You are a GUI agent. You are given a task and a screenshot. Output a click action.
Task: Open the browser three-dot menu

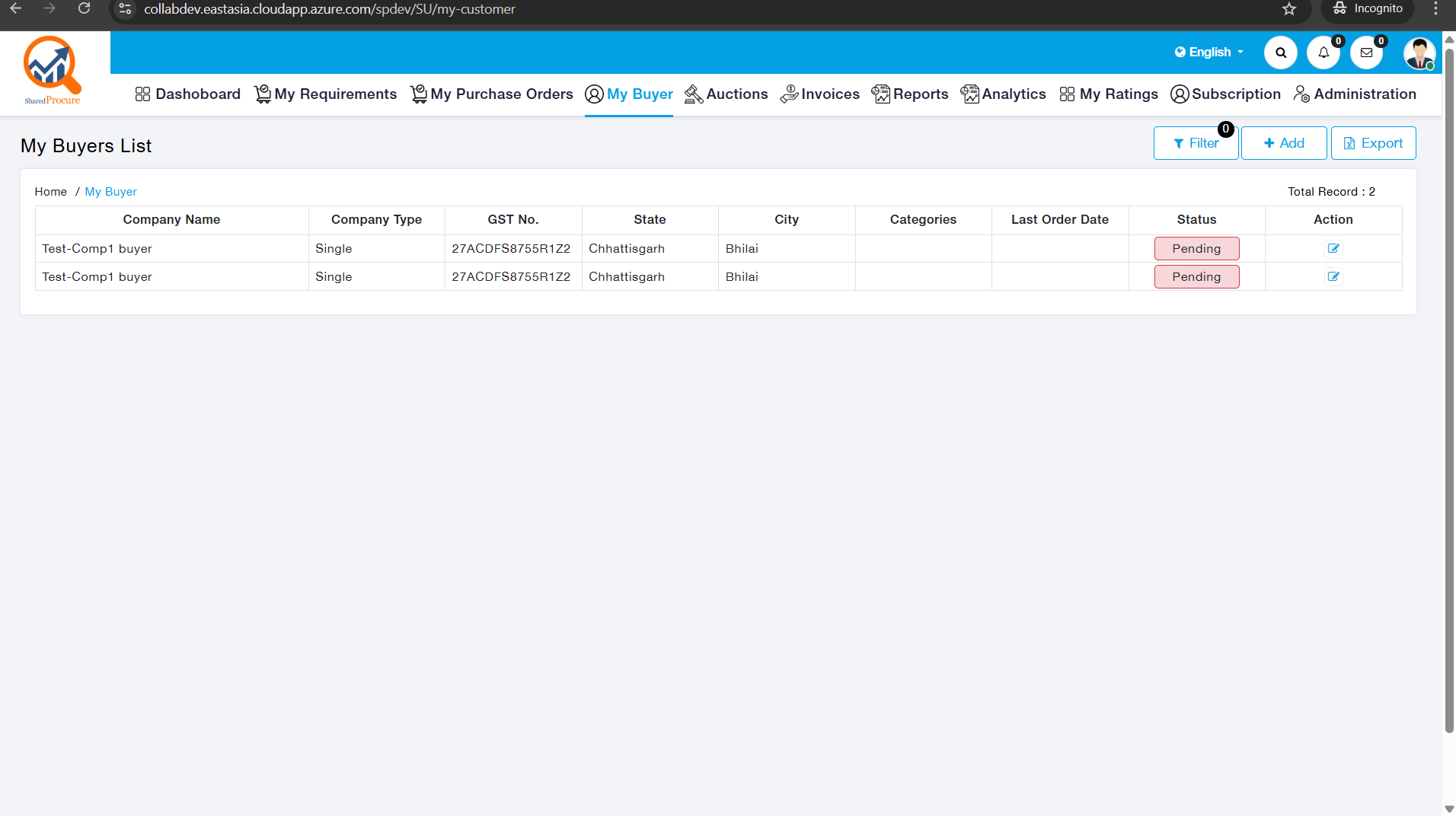pos(1435,9)
